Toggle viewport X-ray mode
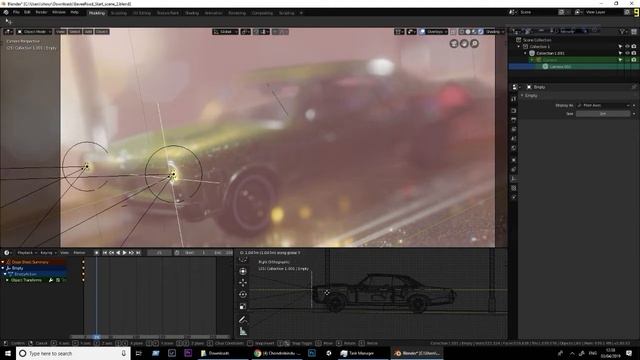 point(453,31)
